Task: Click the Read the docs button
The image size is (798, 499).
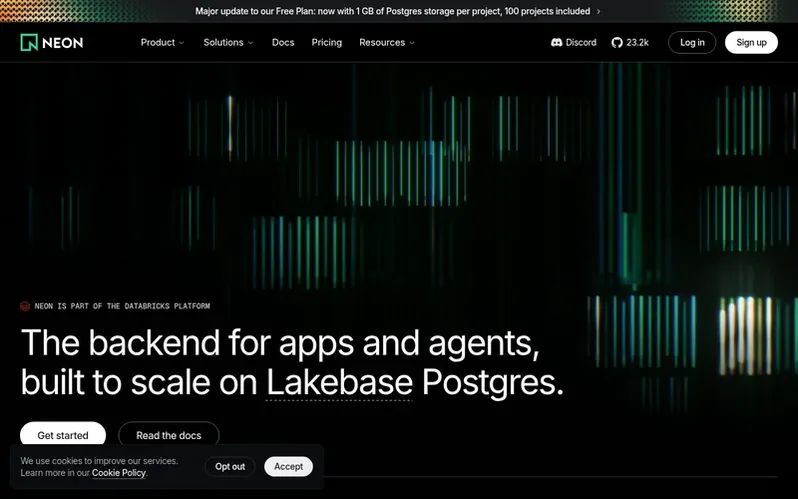Action: click(x=168, y=435)
